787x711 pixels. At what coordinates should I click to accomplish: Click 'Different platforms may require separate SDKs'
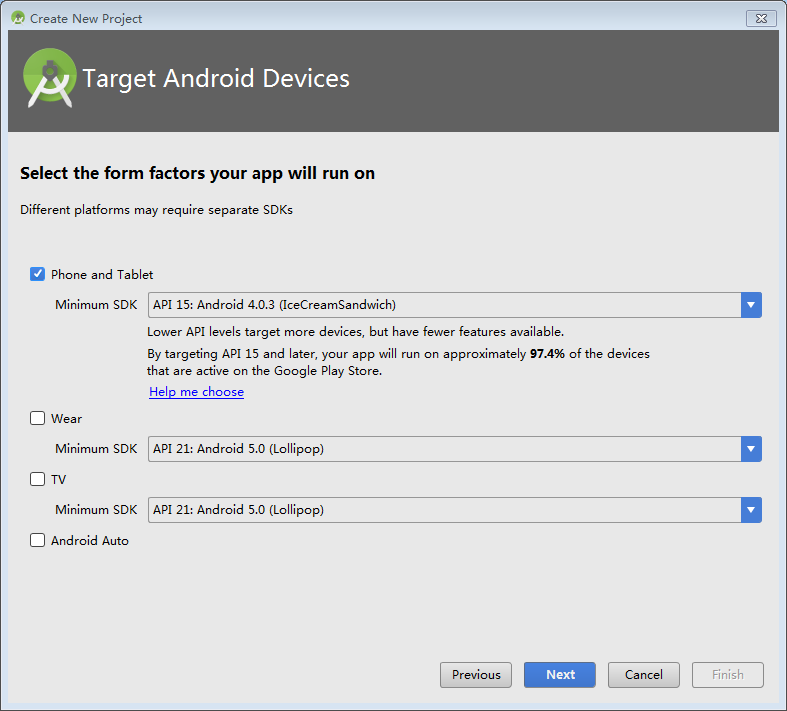pos(156,210)
